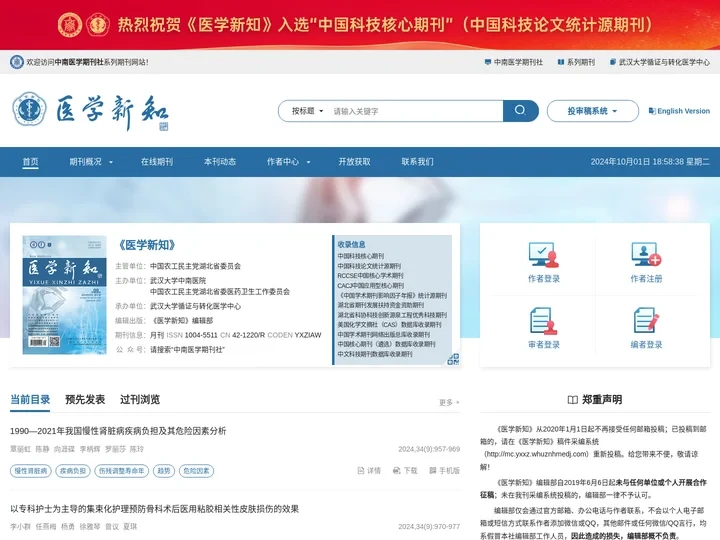This screenshot has width=720, height=540.
Task: Click the journal cover thumbnail
Action: (x=64, y=295)
